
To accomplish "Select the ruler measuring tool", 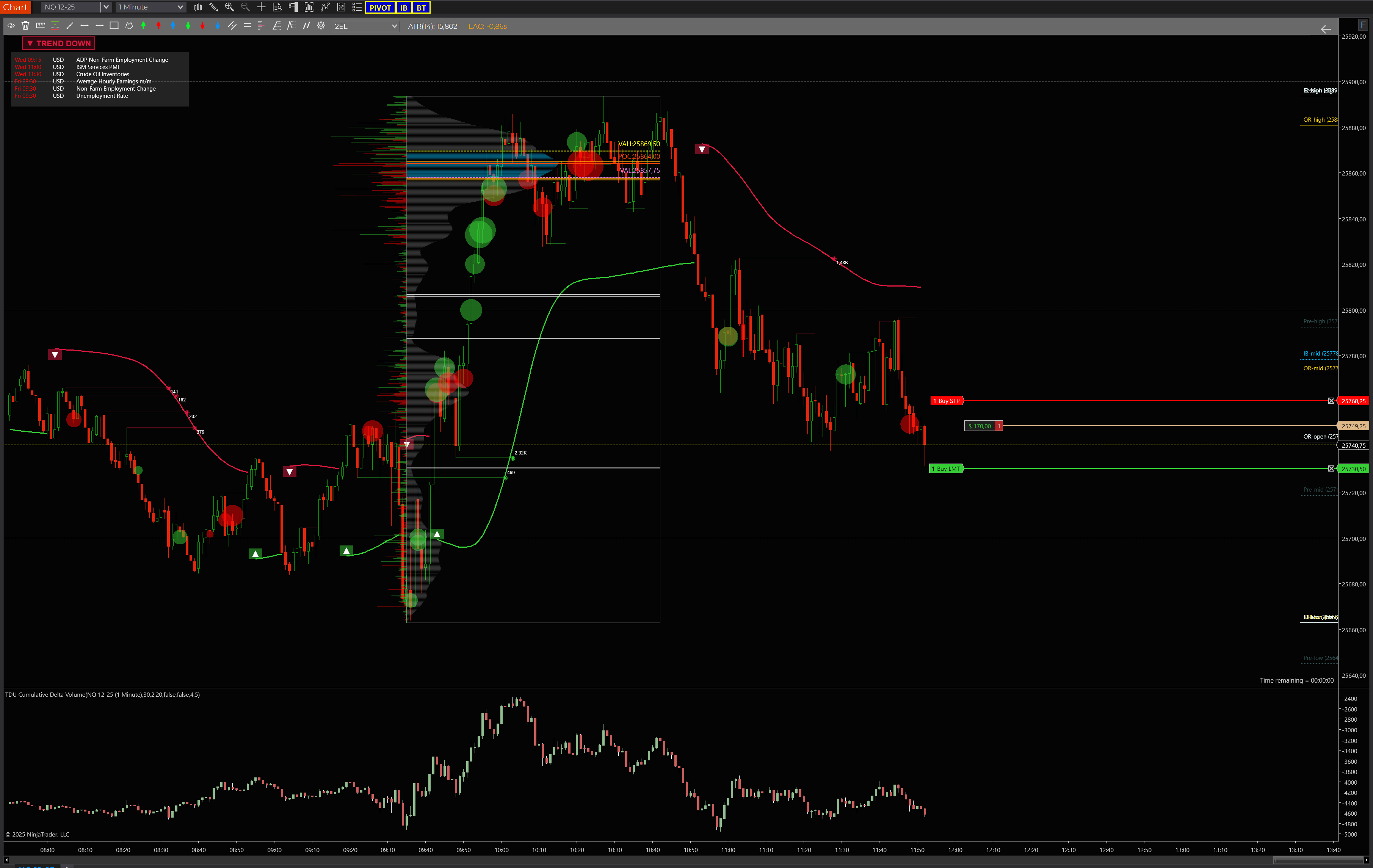I will (x=41, y=26).
